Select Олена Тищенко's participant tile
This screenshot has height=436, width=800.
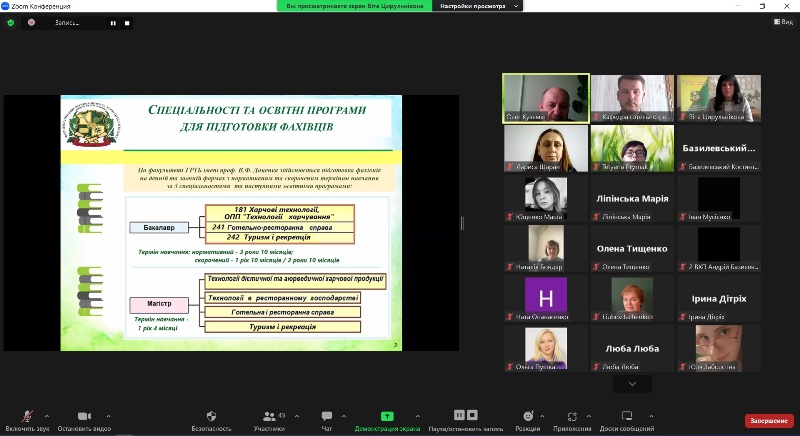632,247
